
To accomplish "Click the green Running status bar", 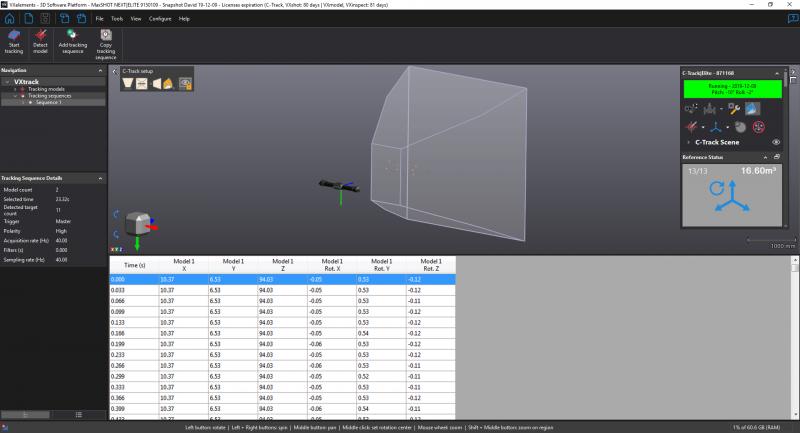I will (733, 89).
